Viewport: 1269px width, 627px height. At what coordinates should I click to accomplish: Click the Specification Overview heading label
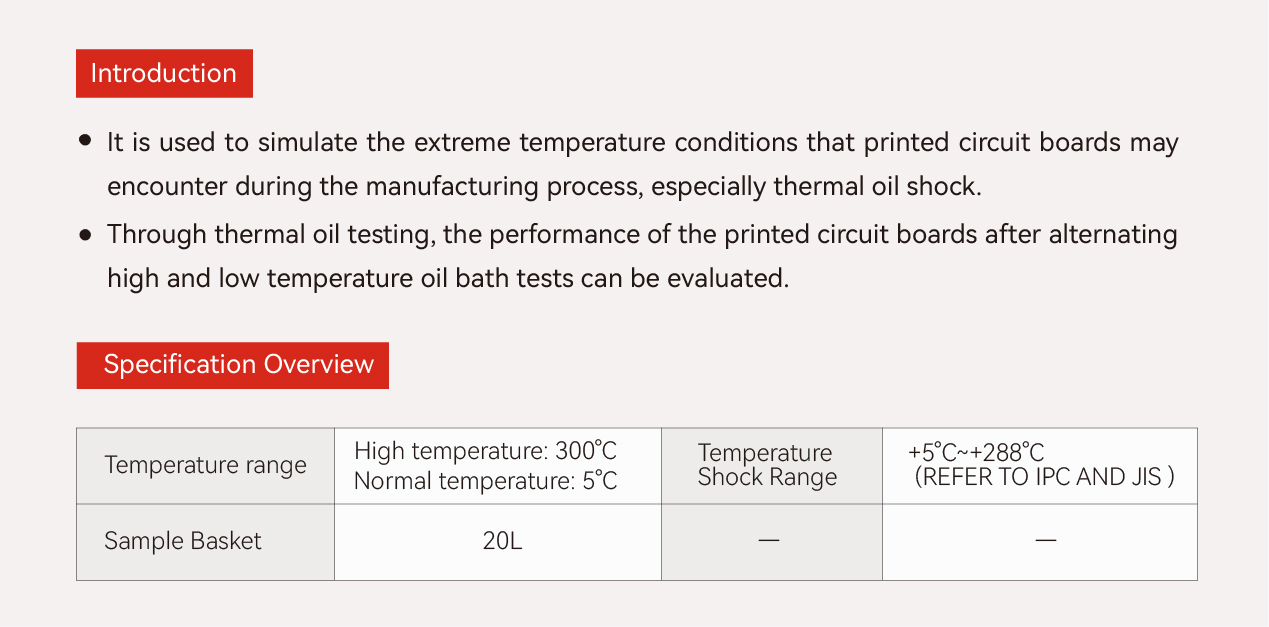[x=232, y=365]
